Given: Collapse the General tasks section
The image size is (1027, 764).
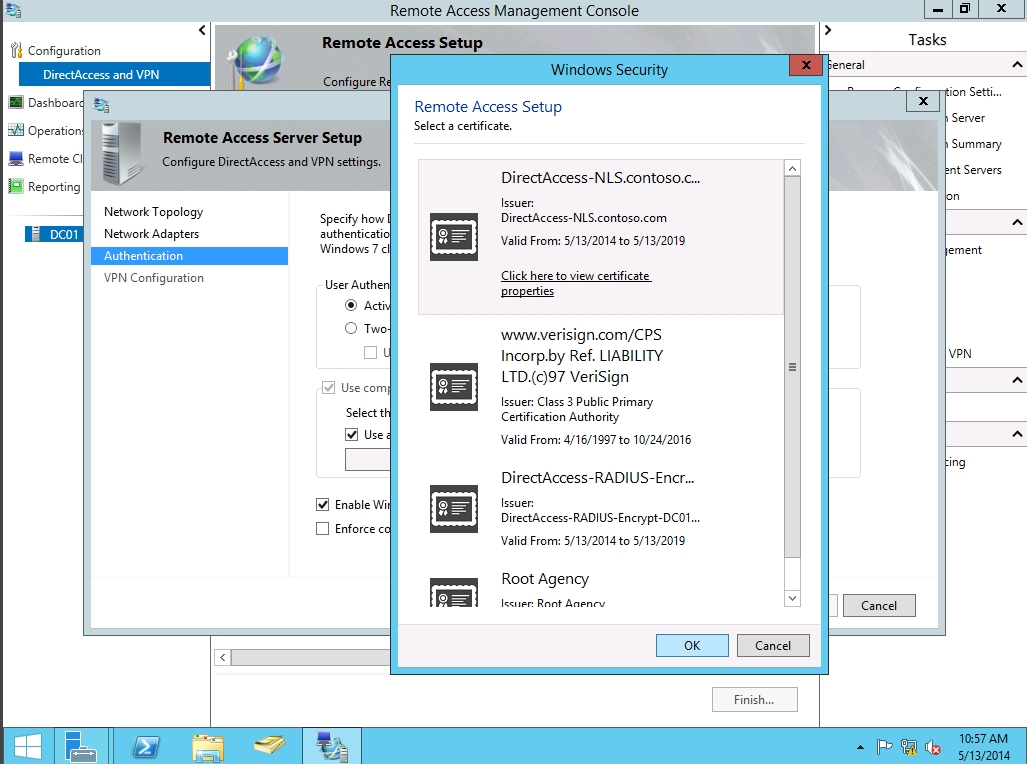Looking at the screenshot, I should 1017,65.
